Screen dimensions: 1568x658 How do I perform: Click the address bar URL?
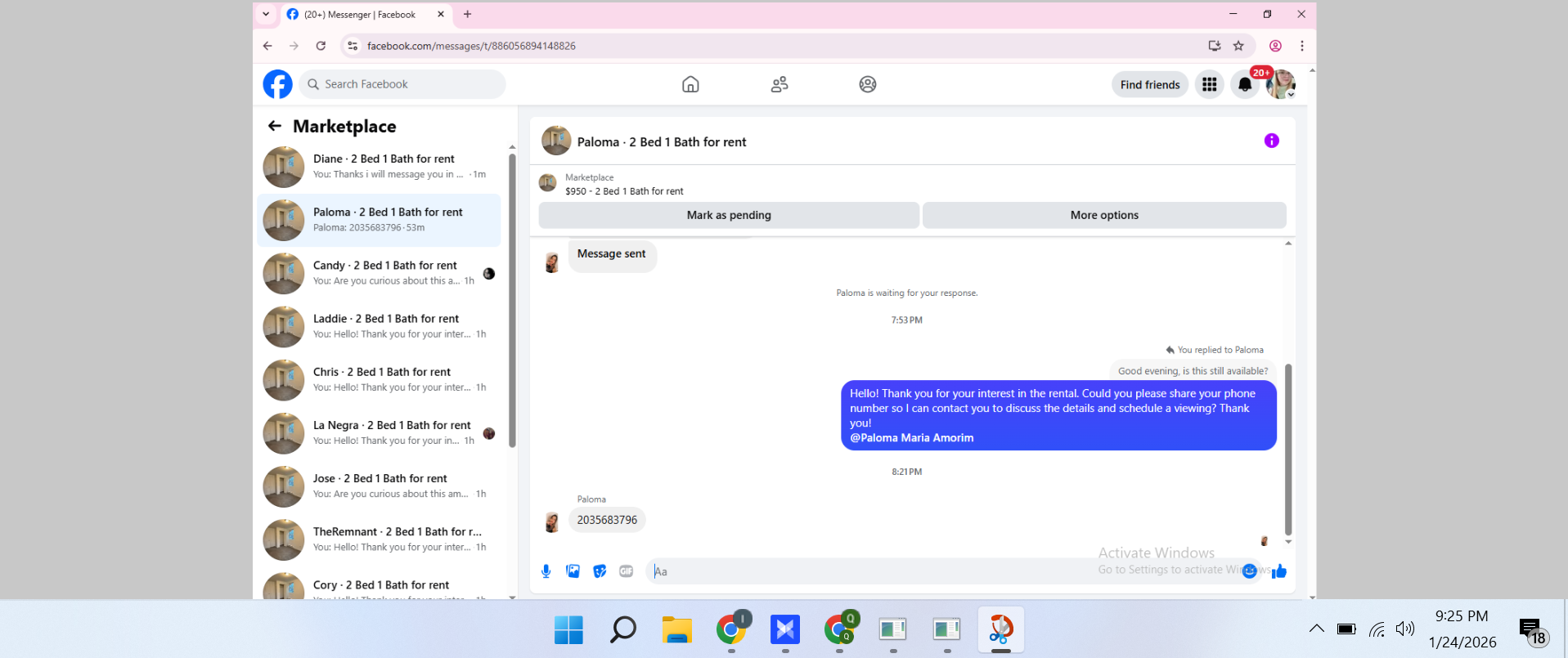tap(471, 46)
